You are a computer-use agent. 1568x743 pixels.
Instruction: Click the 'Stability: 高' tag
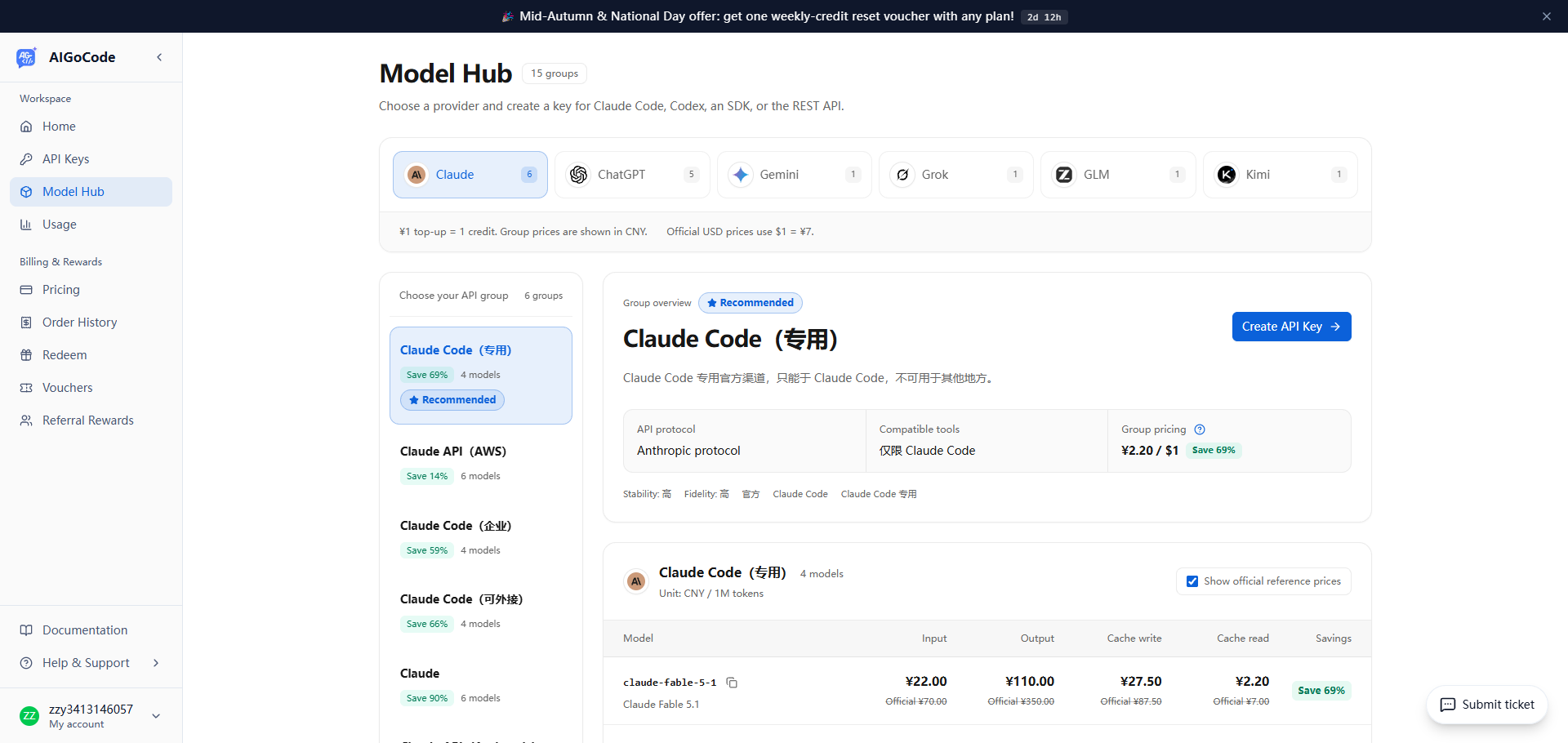coord(647,494)
